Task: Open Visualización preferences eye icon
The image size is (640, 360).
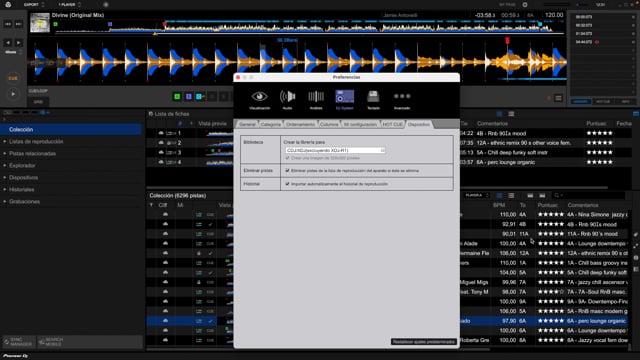Action: (260, 97)
